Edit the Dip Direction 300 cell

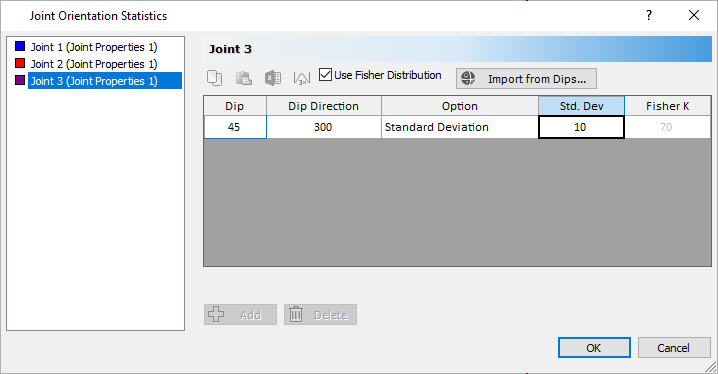(x=324, y=127)
